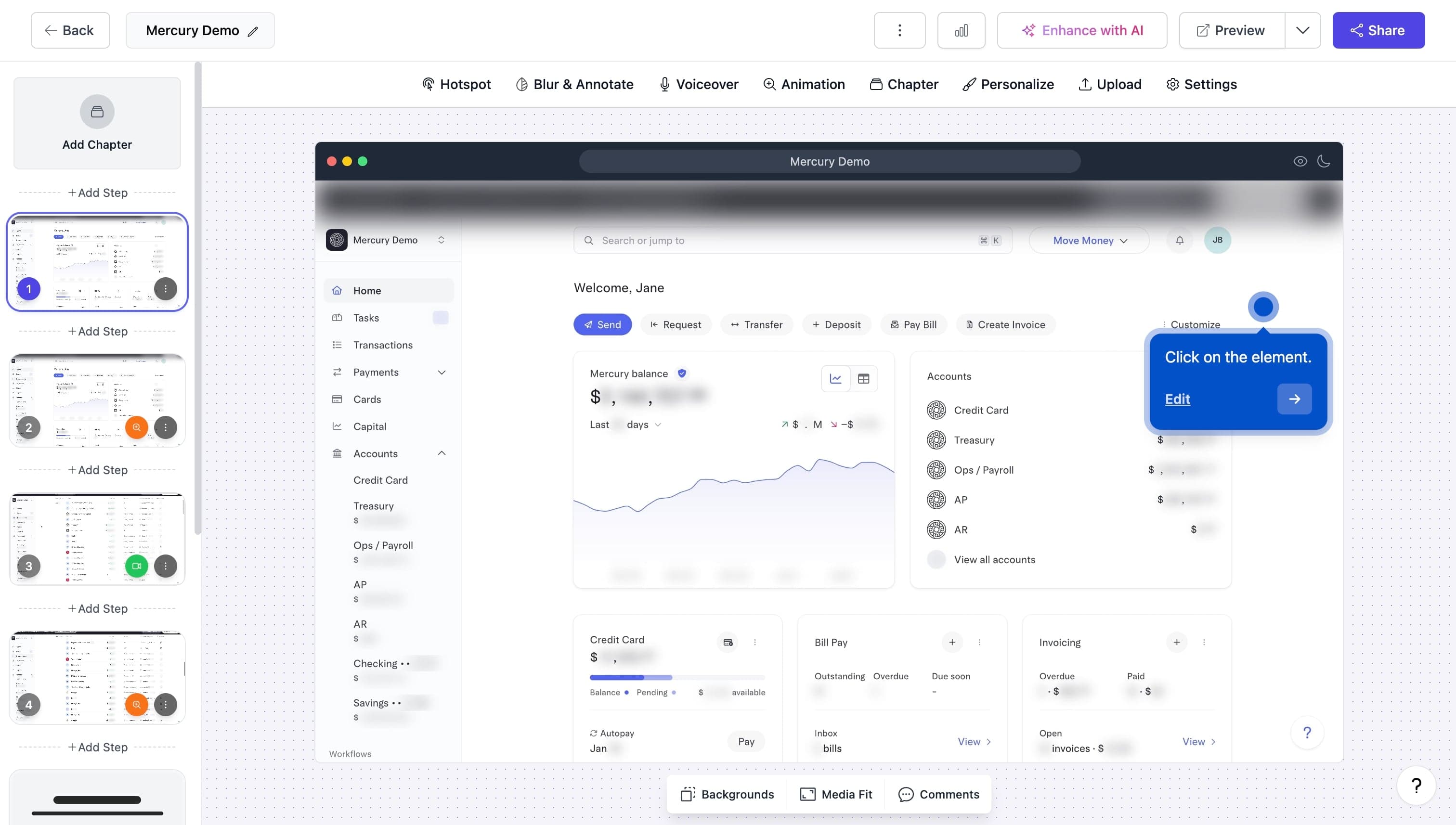Open the Personalize tool
Viewport: 1456px width, 825px height.
click(x=1008, y=84)
